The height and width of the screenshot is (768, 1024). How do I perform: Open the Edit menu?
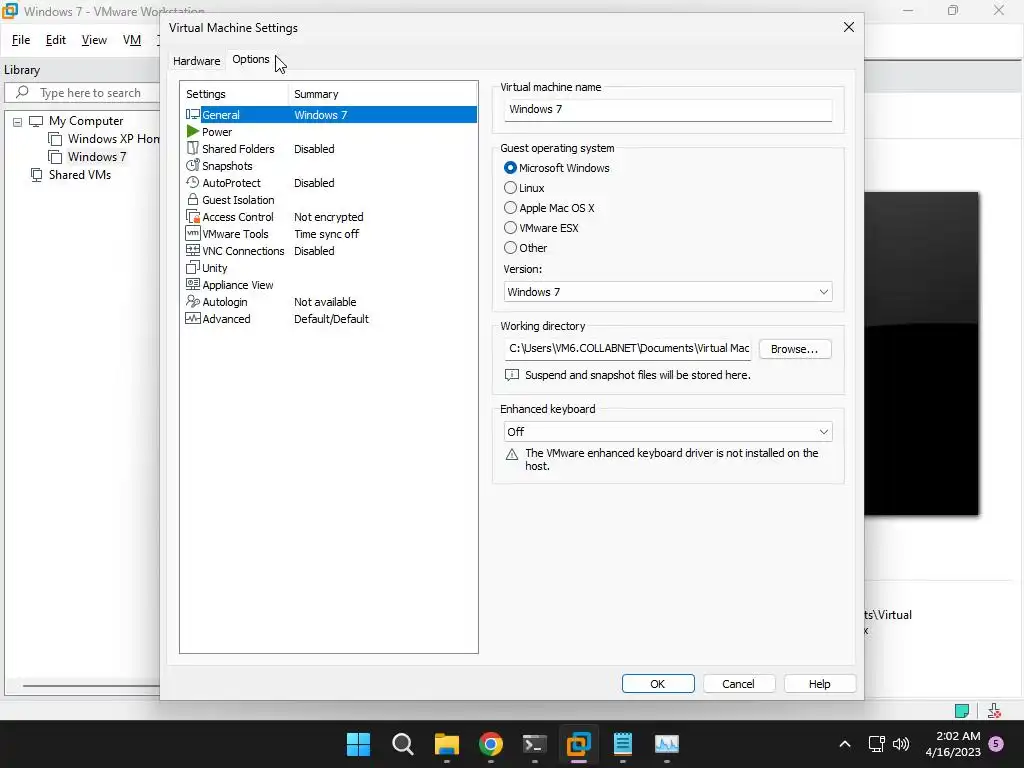pyautogui.click(x=56, y=40)
